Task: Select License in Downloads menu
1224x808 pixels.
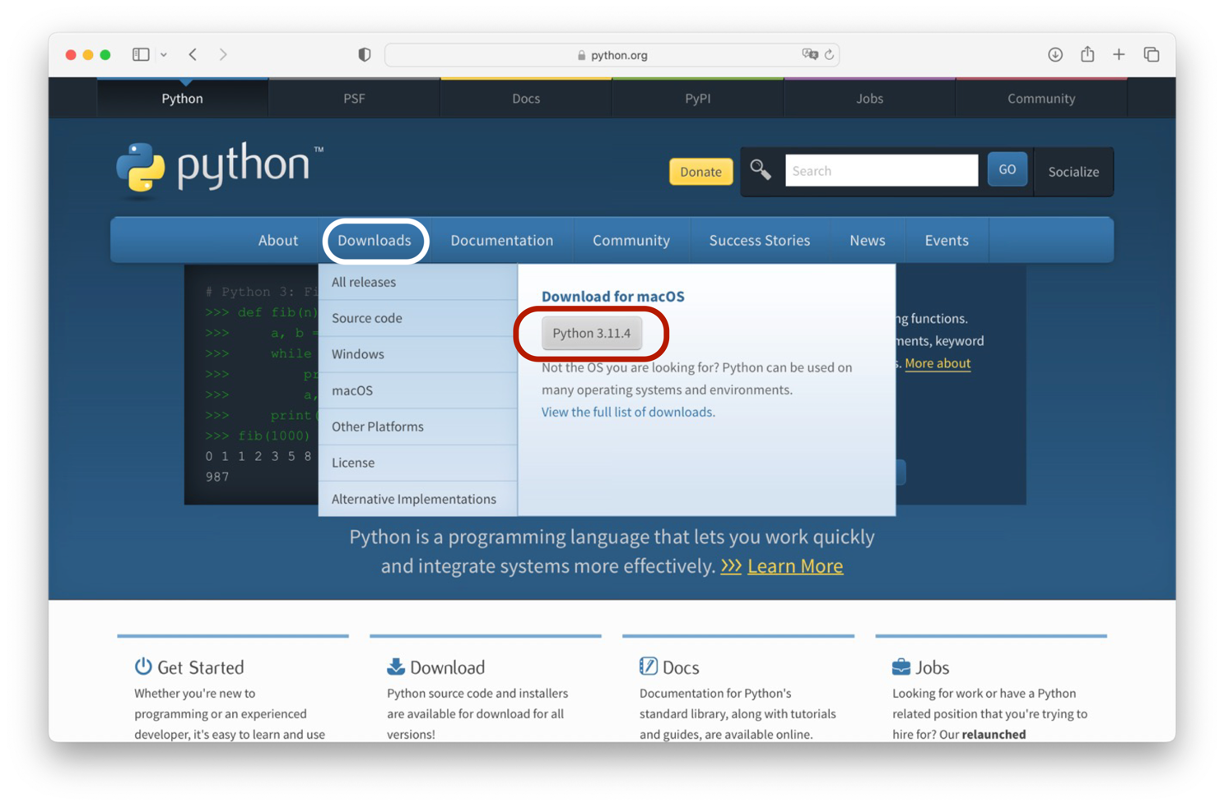Action: (x=418, y=463)
